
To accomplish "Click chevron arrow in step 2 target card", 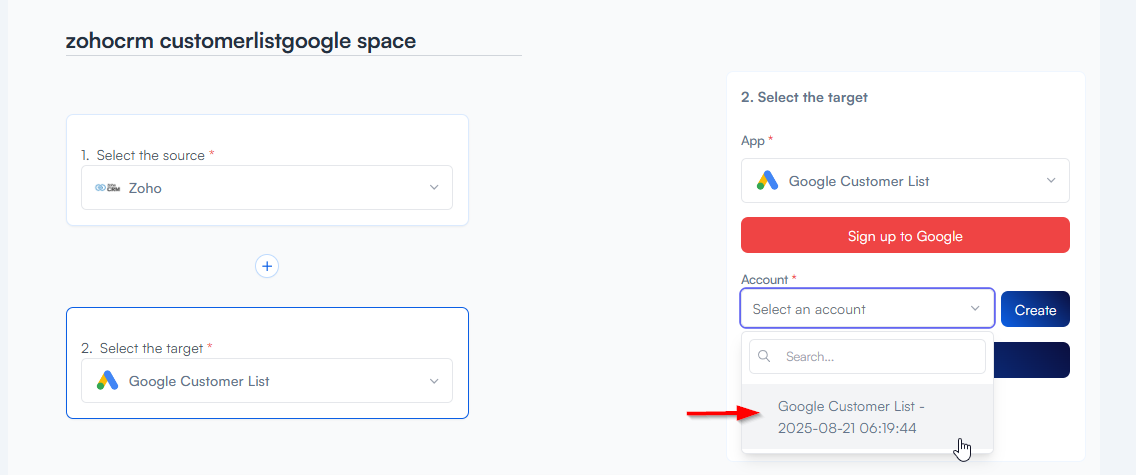I will [434, 381].
